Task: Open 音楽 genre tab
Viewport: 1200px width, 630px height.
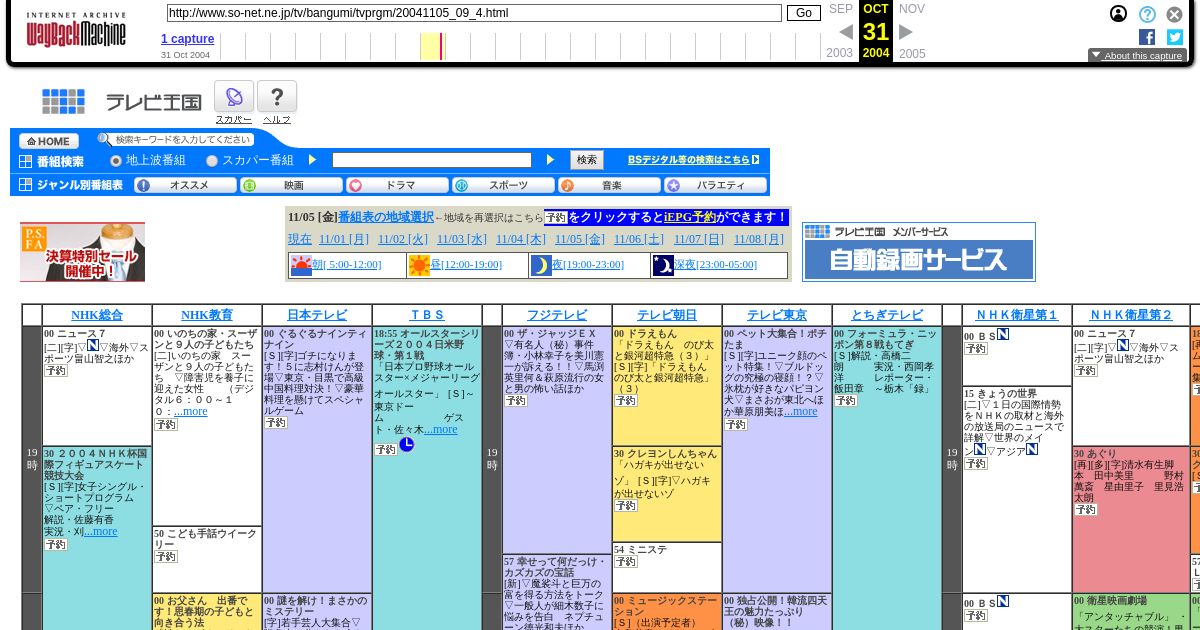Action: [x=610, y=185]
